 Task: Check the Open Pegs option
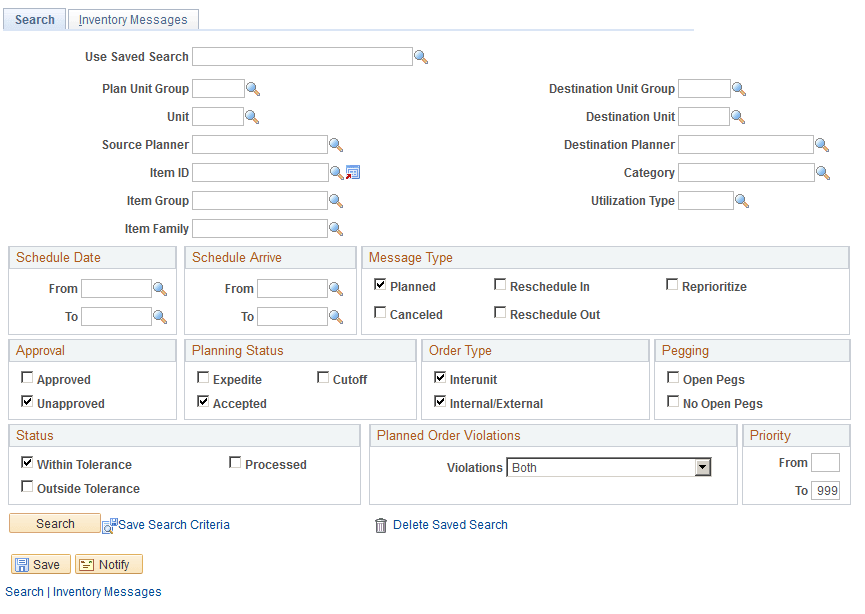pos(674,376)
